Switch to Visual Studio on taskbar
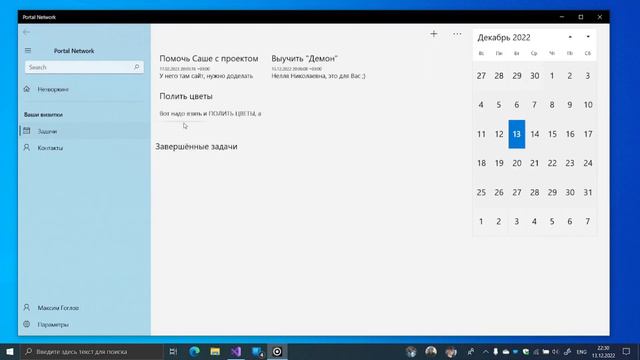 point(236,351)
